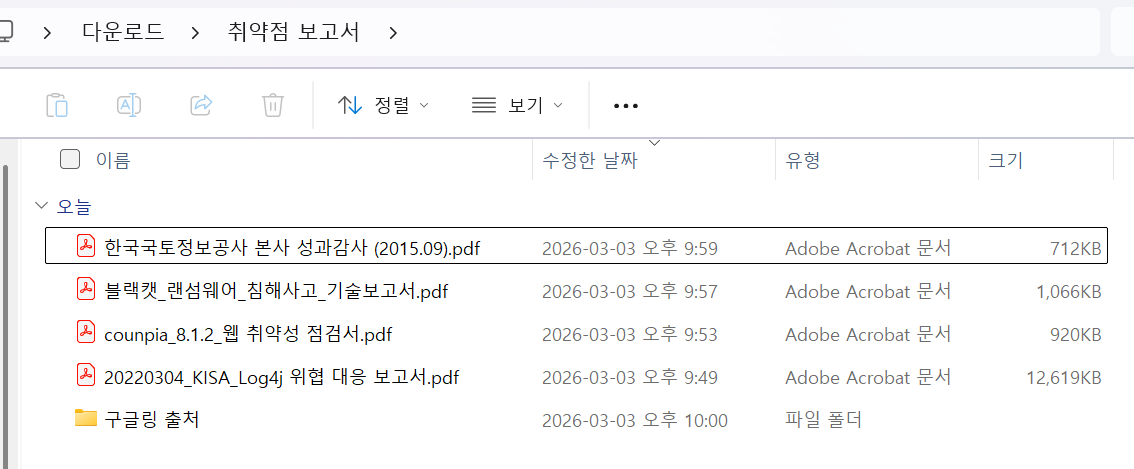This screenshot has height=469, width=1134.
Task: Open the 보기 view dropdown
Action: pos(517,105)
